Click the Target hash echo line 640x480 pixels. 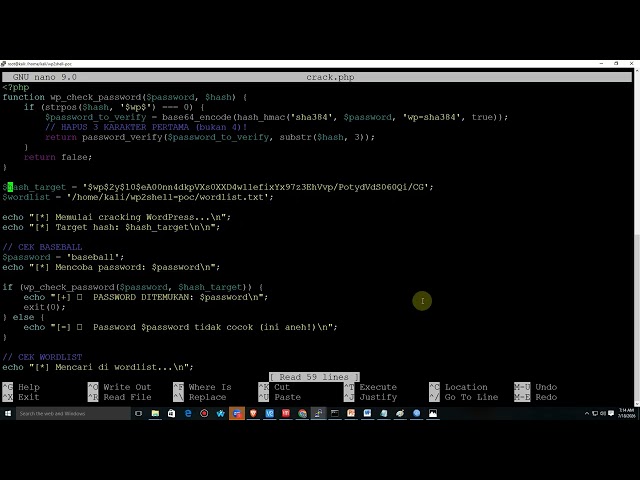(x=111, y=227)
